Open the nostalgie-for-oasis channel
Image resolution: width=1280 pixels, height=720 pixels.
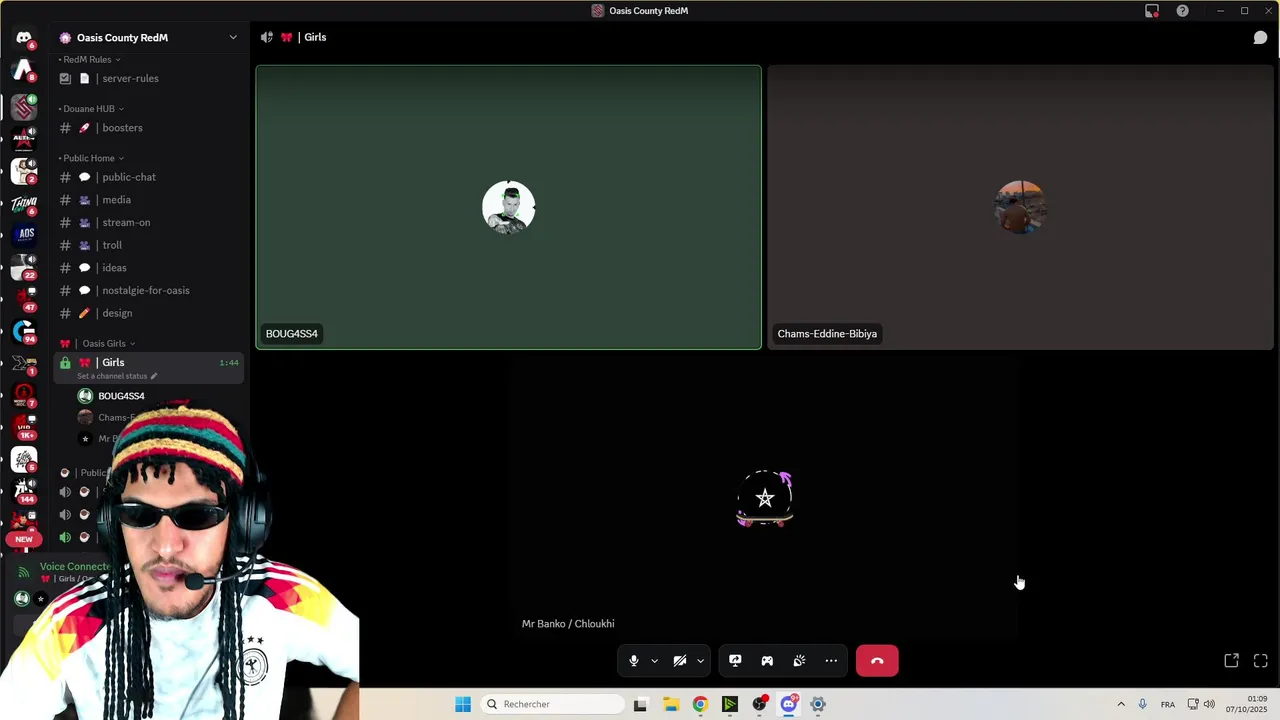149,290
